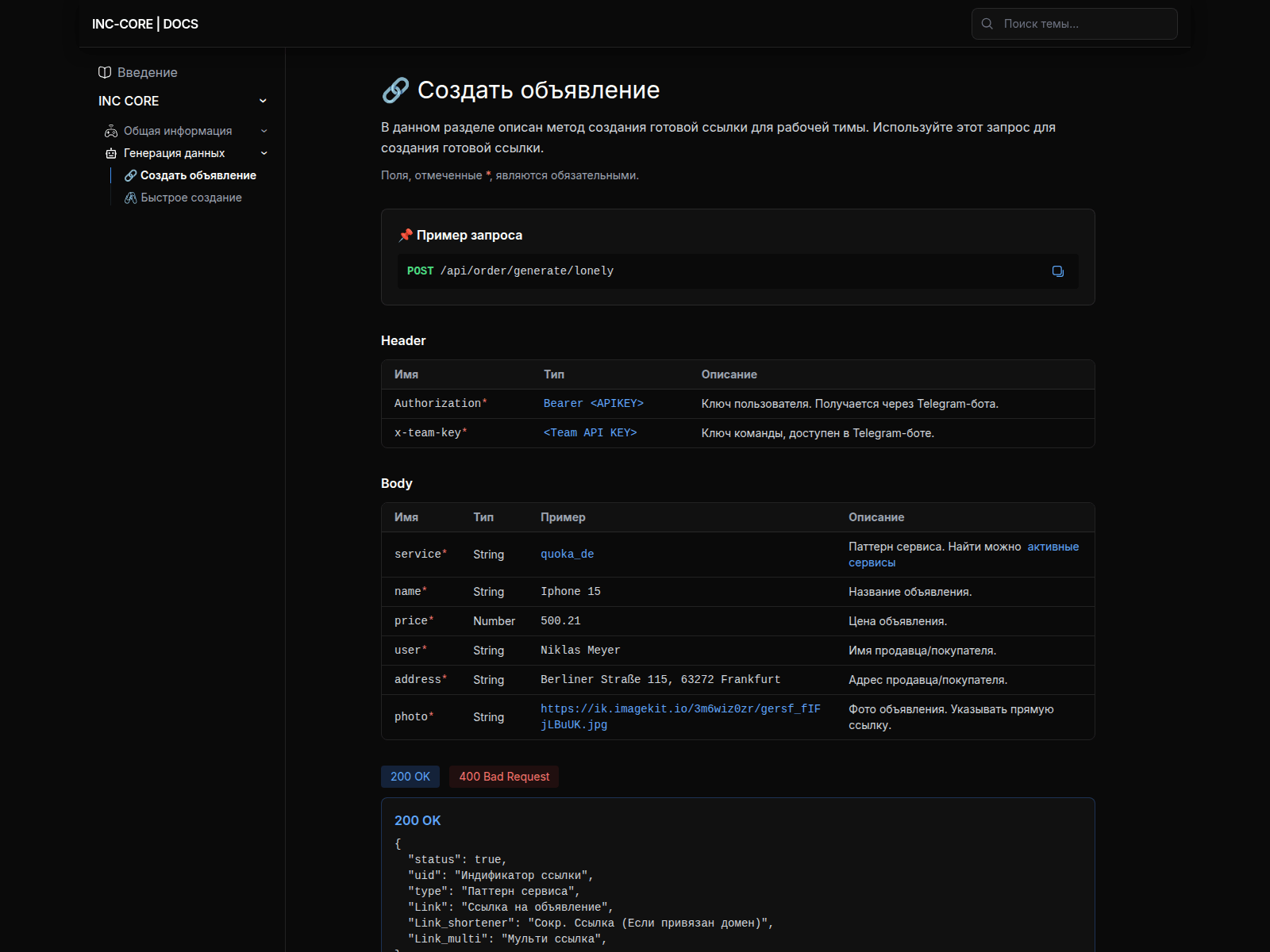
Task: Switch to the 400 Bad Request tab
Action: pyautogui.click(x=504, y=777)
